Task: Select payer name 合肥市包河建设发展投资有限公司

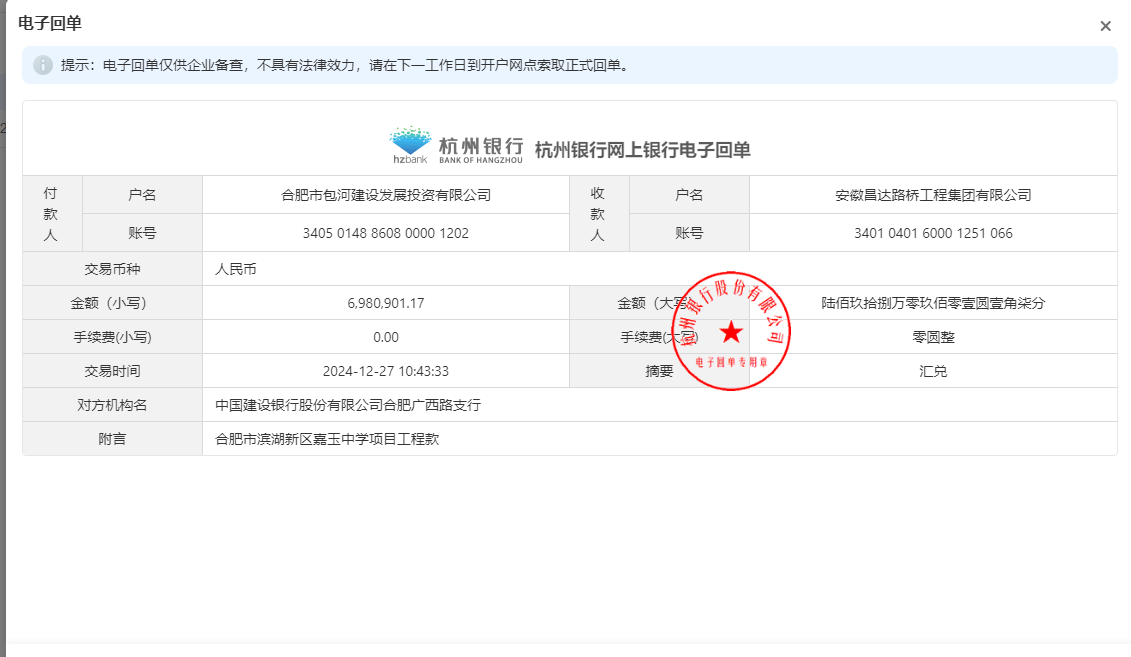Action: 386,195
